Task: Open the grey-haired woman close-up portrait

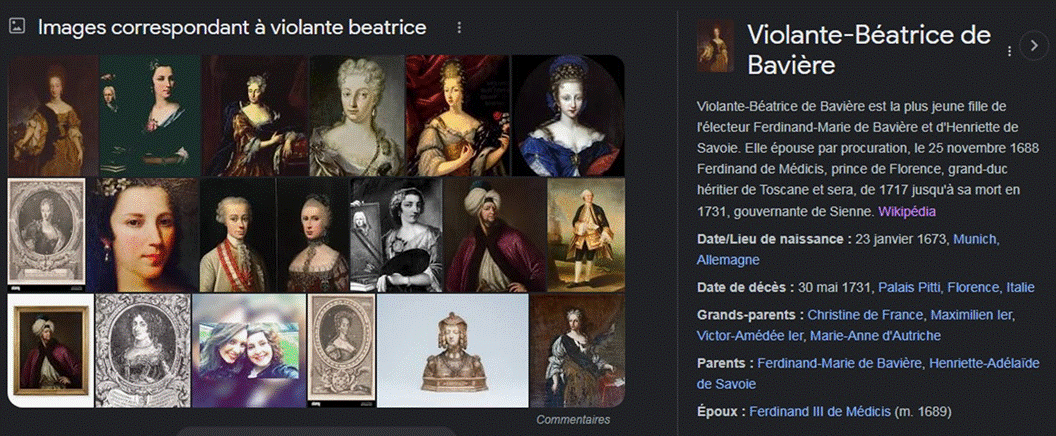Action: pyautogui.click(x=356, y=115)
